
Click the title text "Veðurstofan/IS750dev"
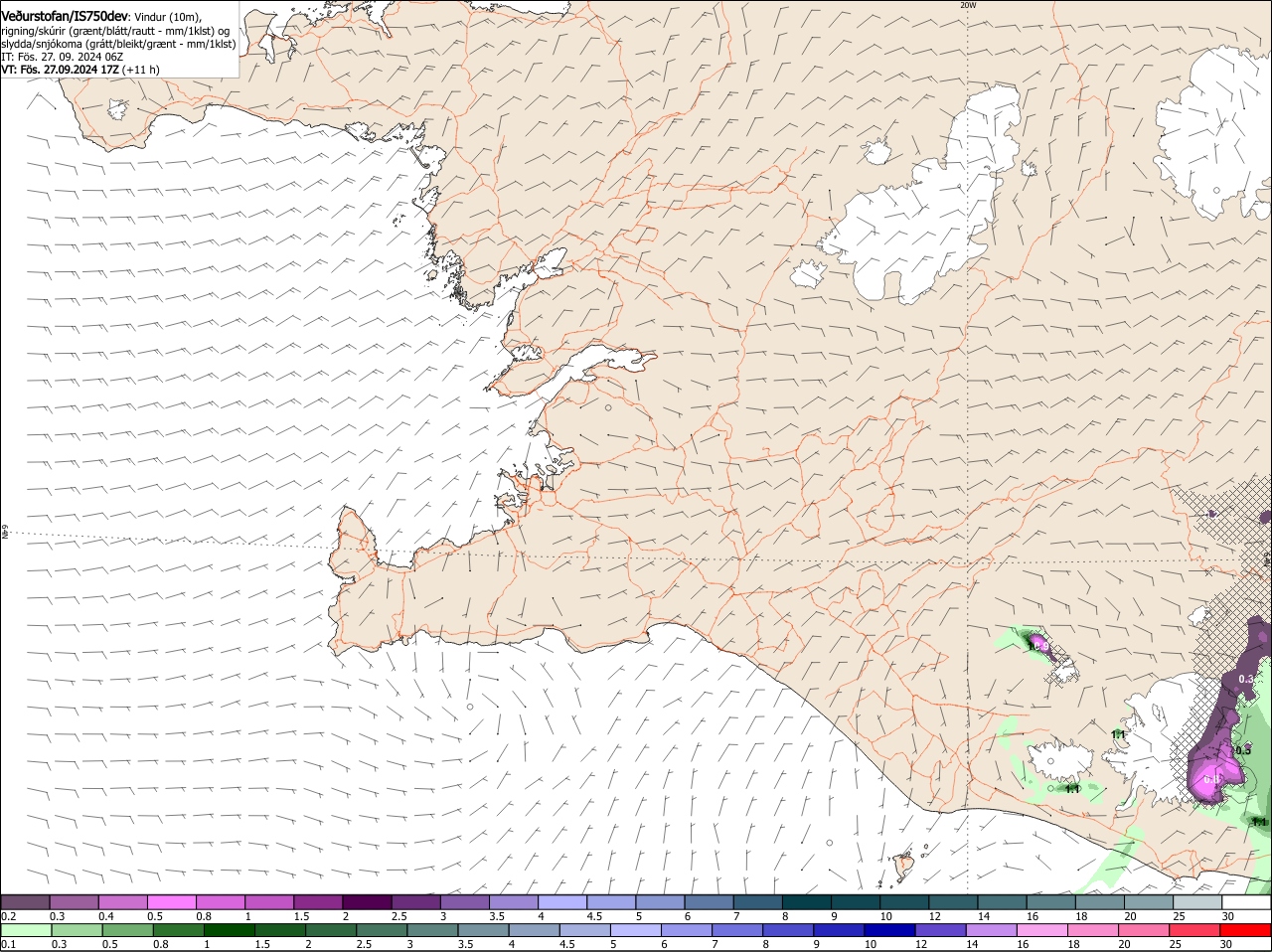[x=64, y=16]
